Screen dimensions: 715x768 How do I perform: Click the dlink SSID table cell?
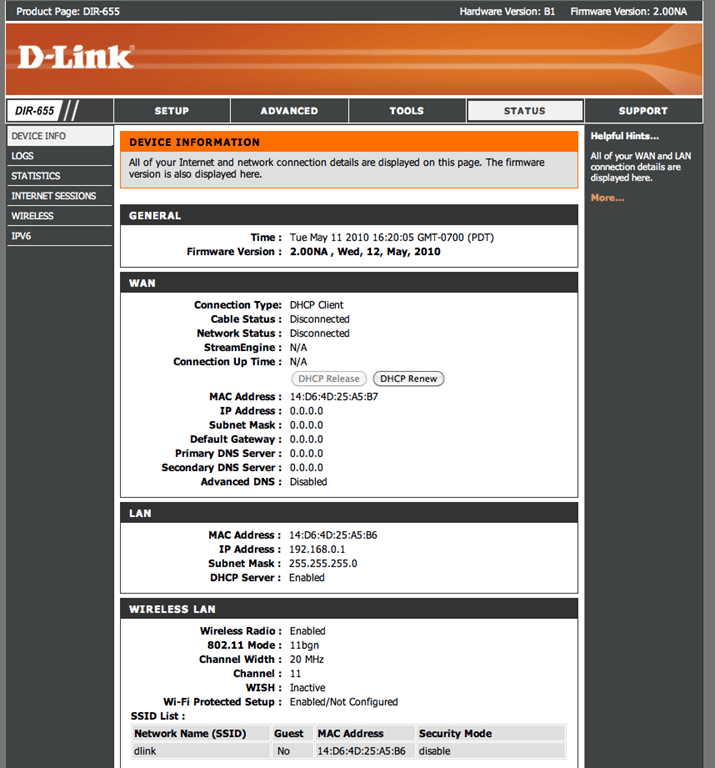tap(201, 751)
